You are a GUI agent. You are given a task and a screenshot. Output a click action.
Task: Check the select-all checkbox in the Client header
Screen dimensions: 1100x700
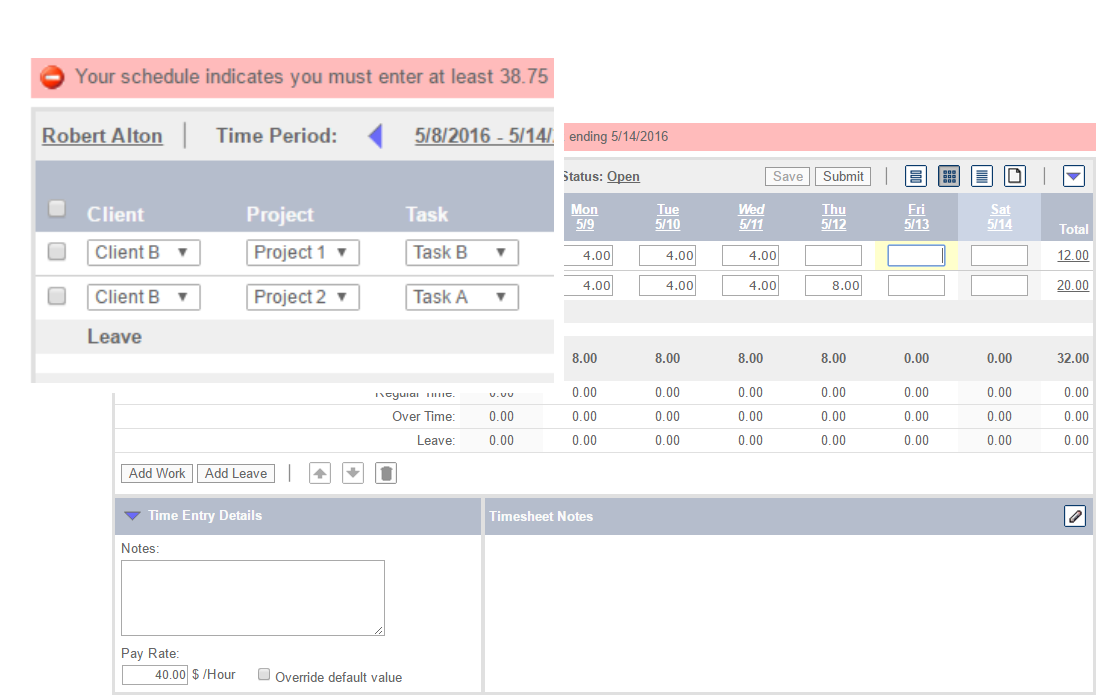point(56,209)
